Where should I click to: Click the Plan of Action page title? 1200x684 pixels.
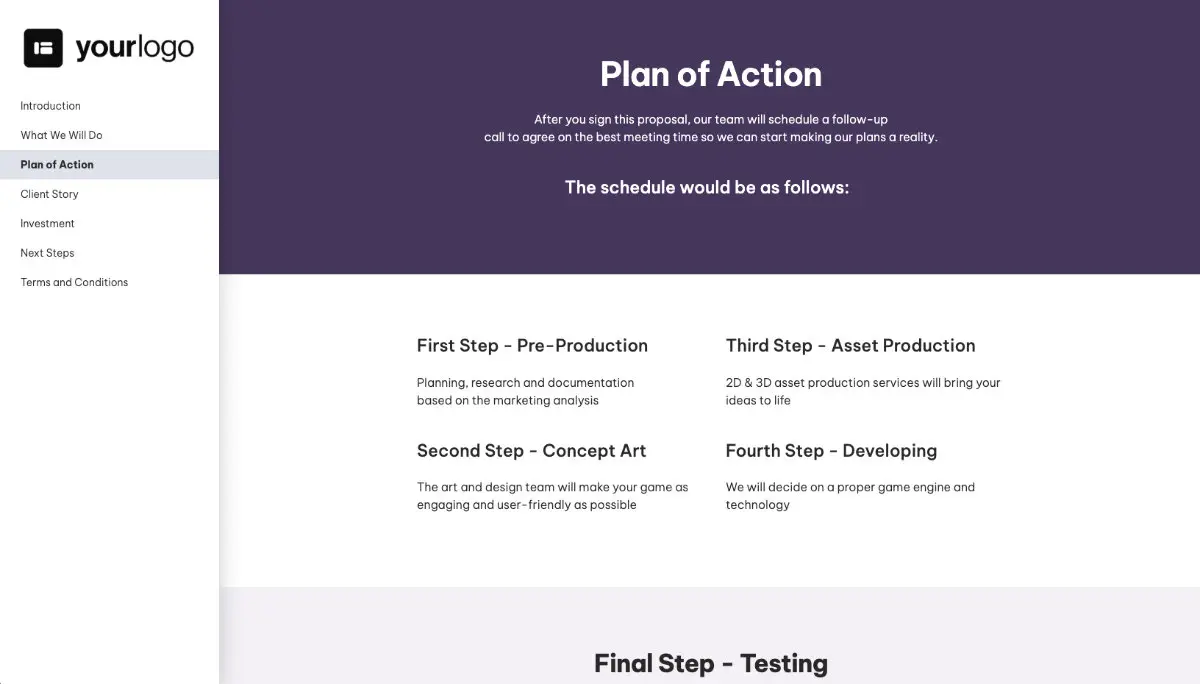coord(710,74)
